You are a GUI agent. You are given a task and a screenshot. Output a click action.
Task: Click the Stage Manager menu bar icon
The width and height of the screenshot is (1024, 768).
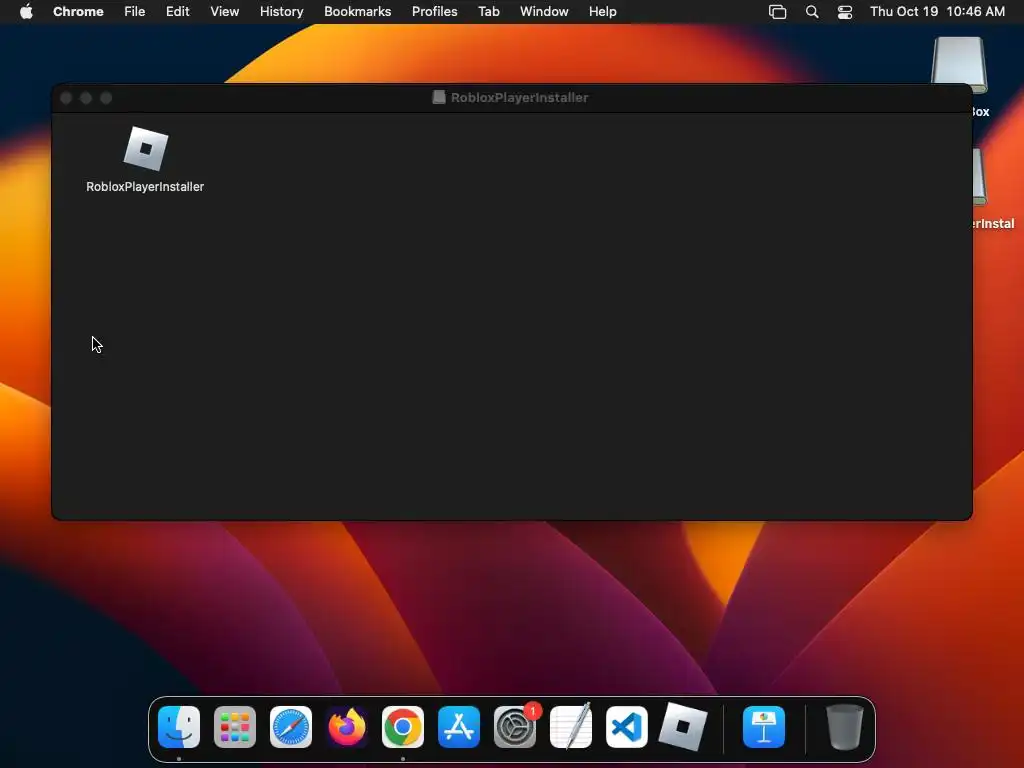click(777, 12)
